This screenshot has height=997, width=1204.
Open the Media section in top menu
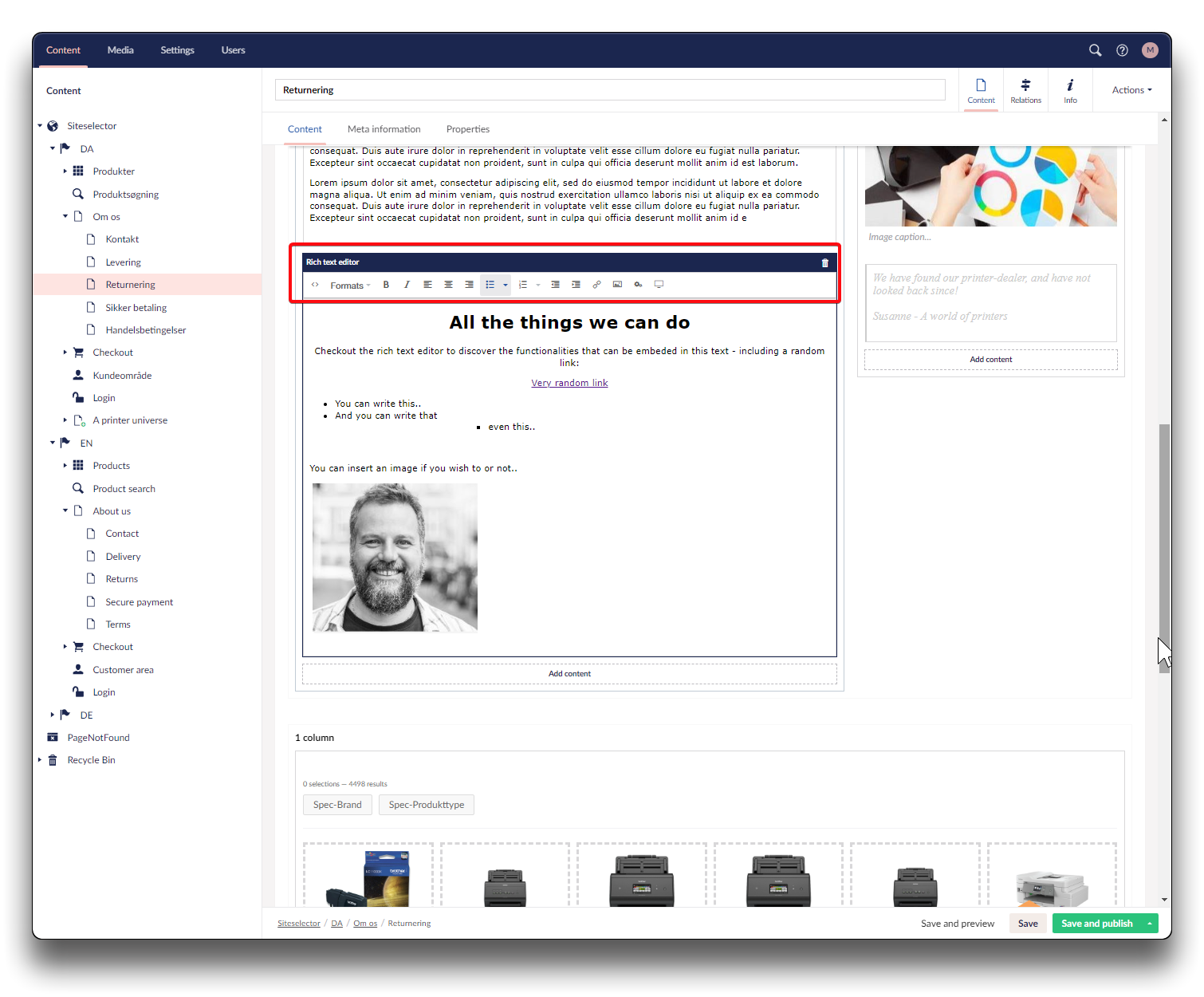tap(120, 50)
